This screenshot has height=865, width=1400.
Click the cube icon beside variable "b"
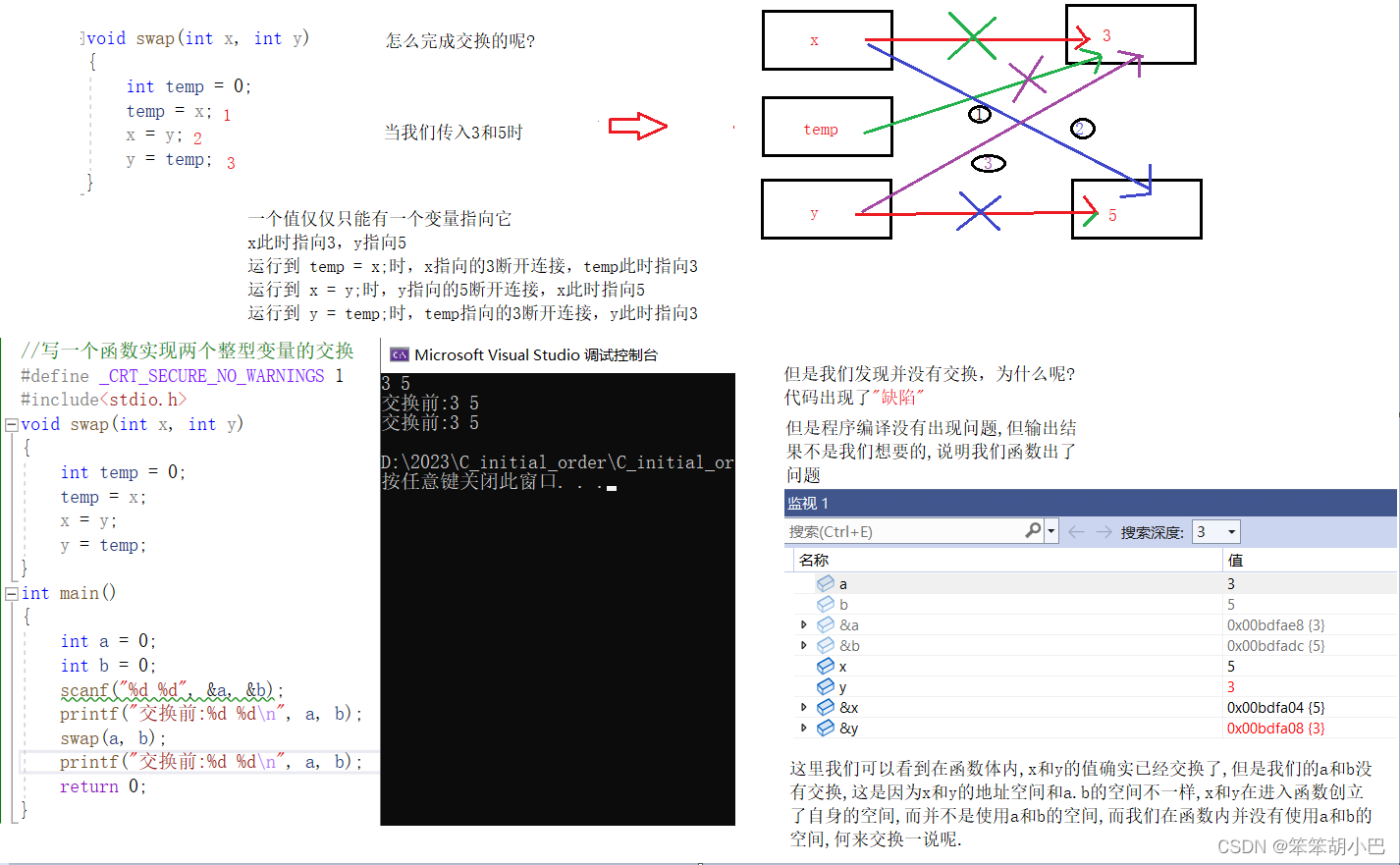tap(825, 603)
